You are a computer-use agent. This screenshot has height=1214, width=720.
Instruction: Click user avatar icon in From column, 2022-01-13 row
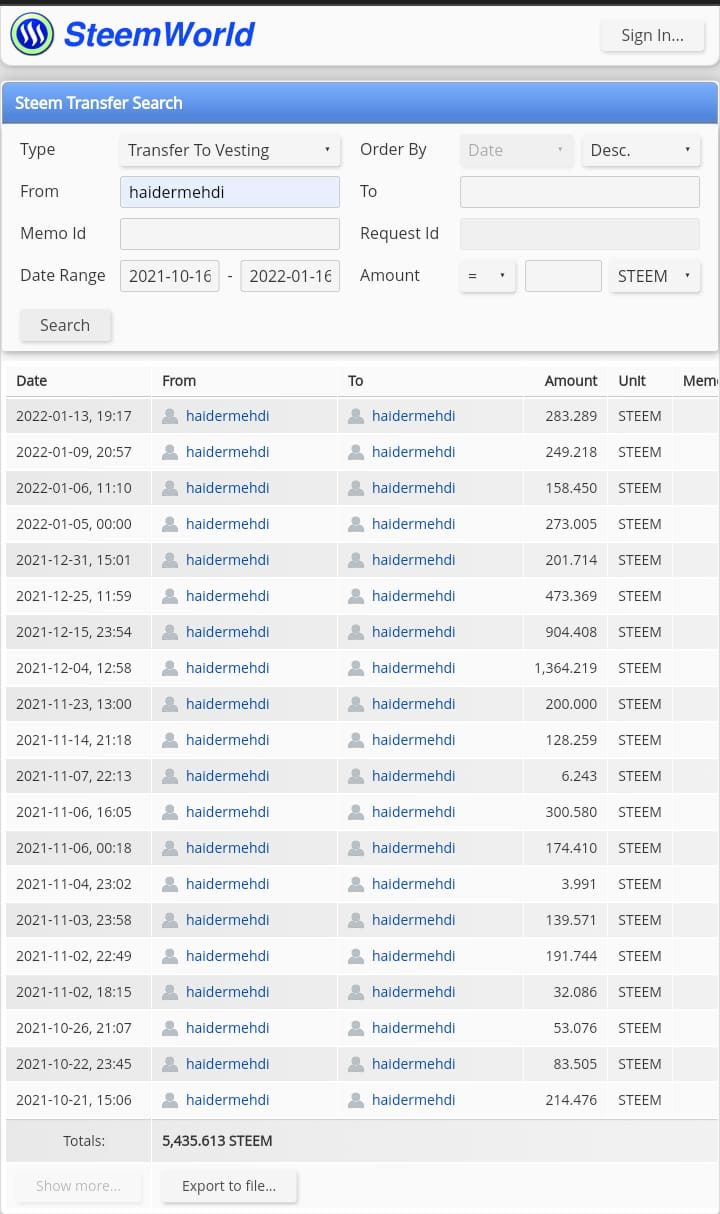170,416
